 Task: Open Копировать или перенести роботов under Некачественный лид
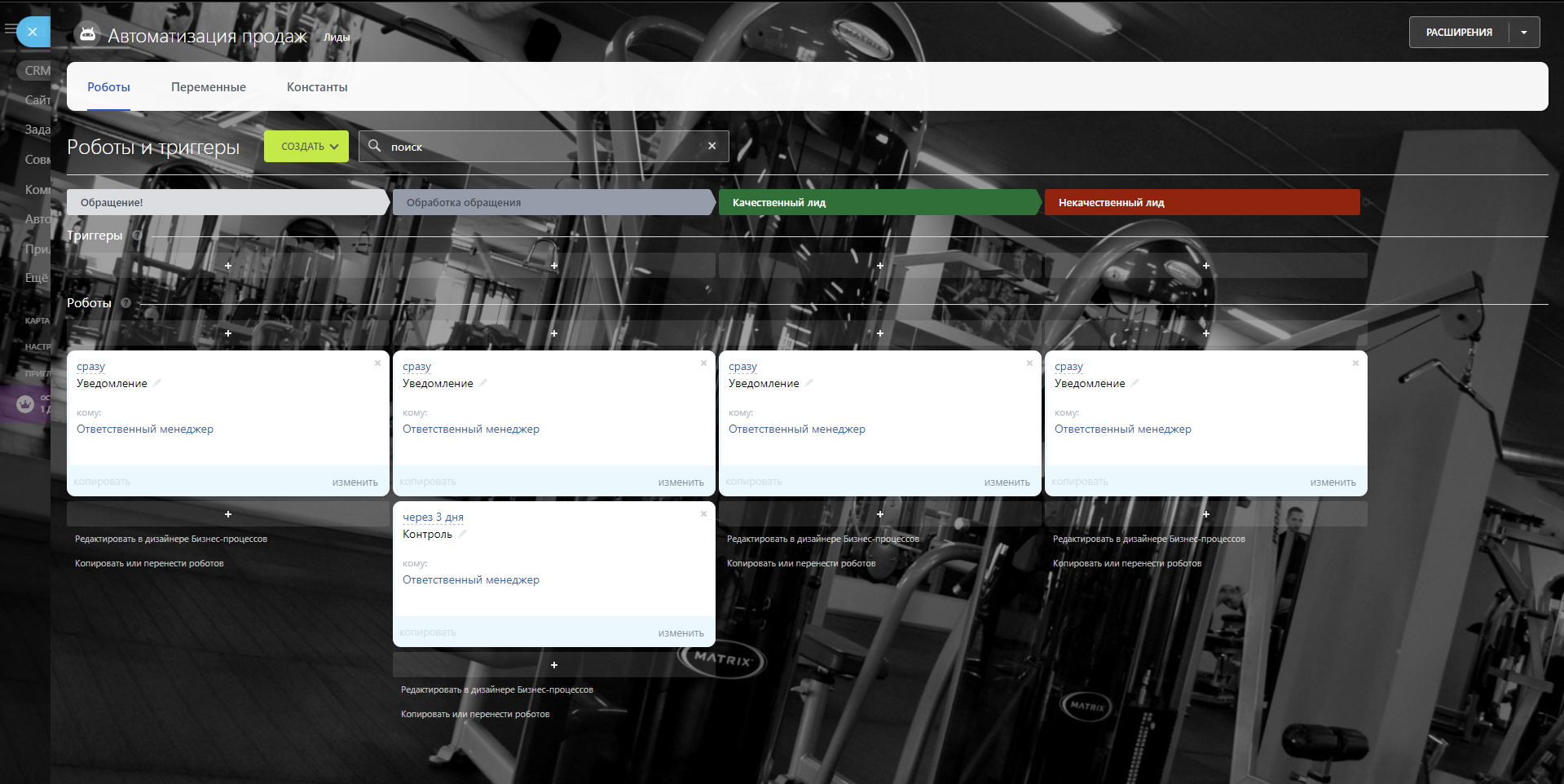click(1127, 563)
